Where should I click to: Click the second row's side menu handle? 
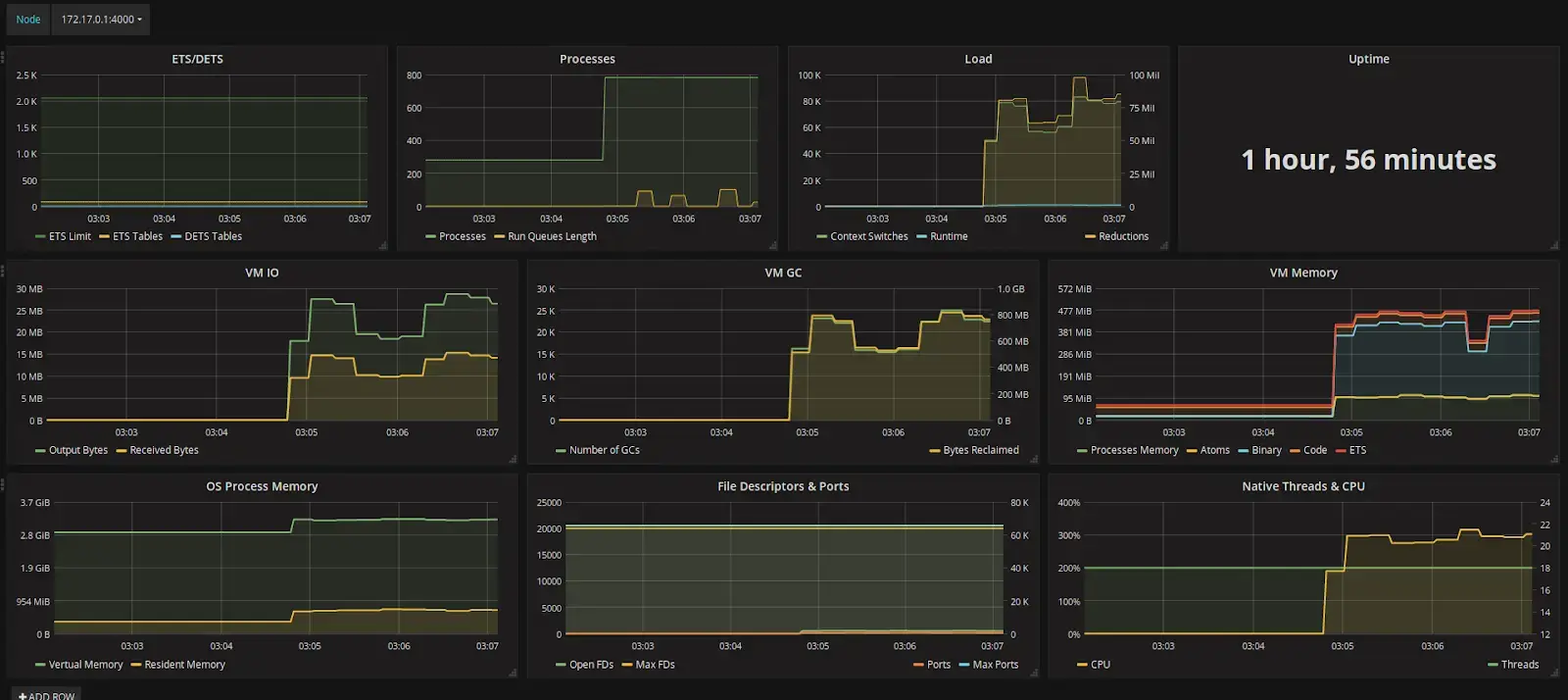click(3, 271)
